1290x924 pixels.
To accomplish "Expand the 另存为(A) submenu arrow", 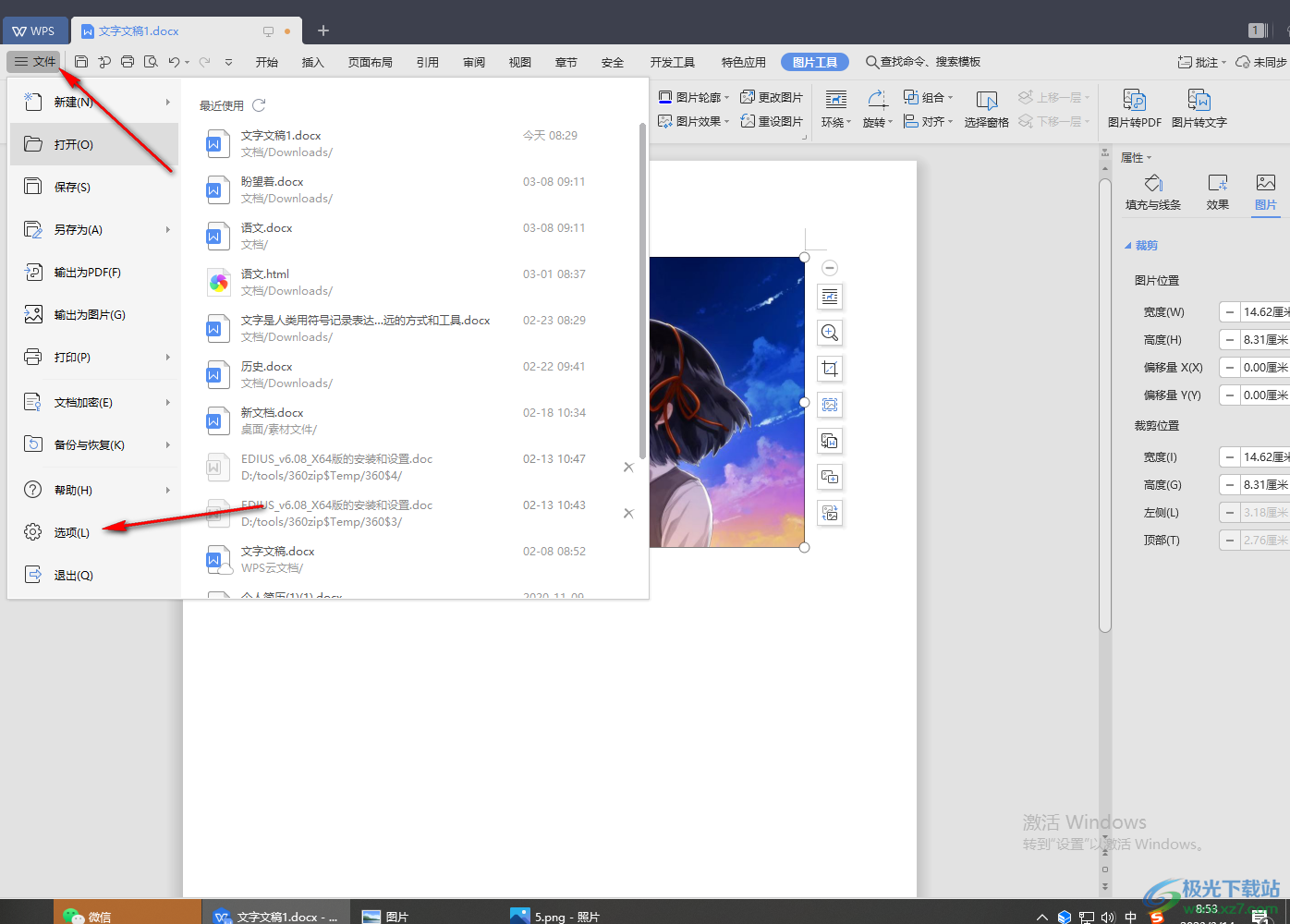I will click(x=168, y=229).
